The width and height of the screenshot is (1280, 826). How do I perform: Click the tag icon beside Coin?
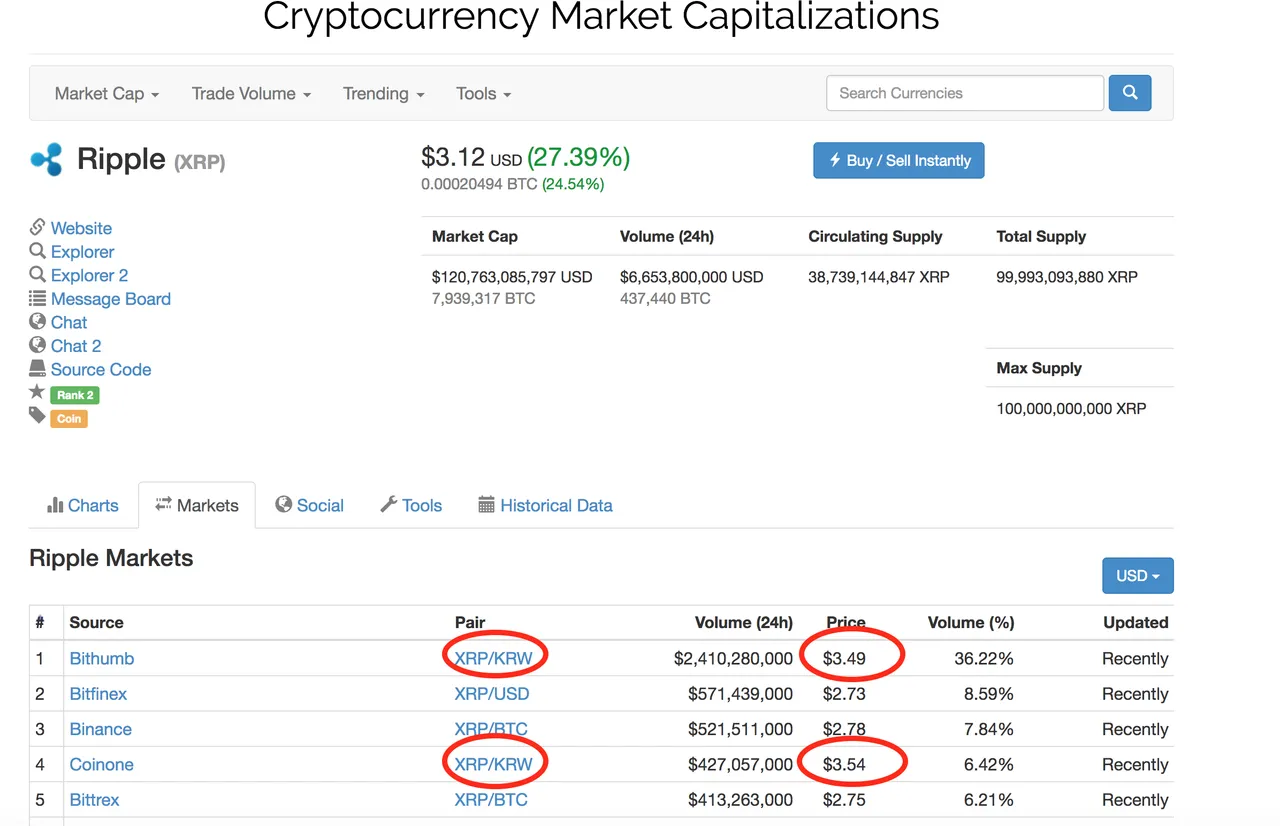(38, 415)
